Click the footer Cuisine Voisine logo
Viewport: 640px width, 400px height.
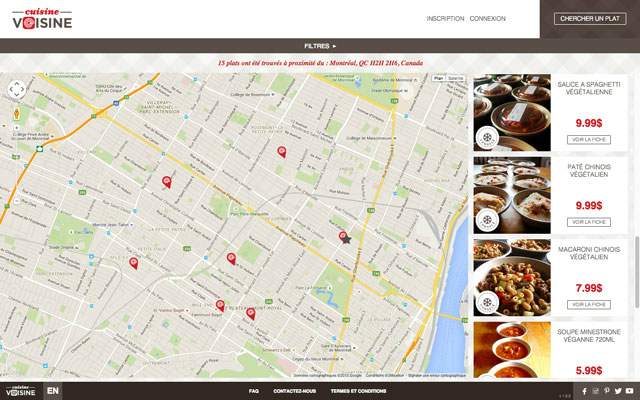click(x=21, y=391)
